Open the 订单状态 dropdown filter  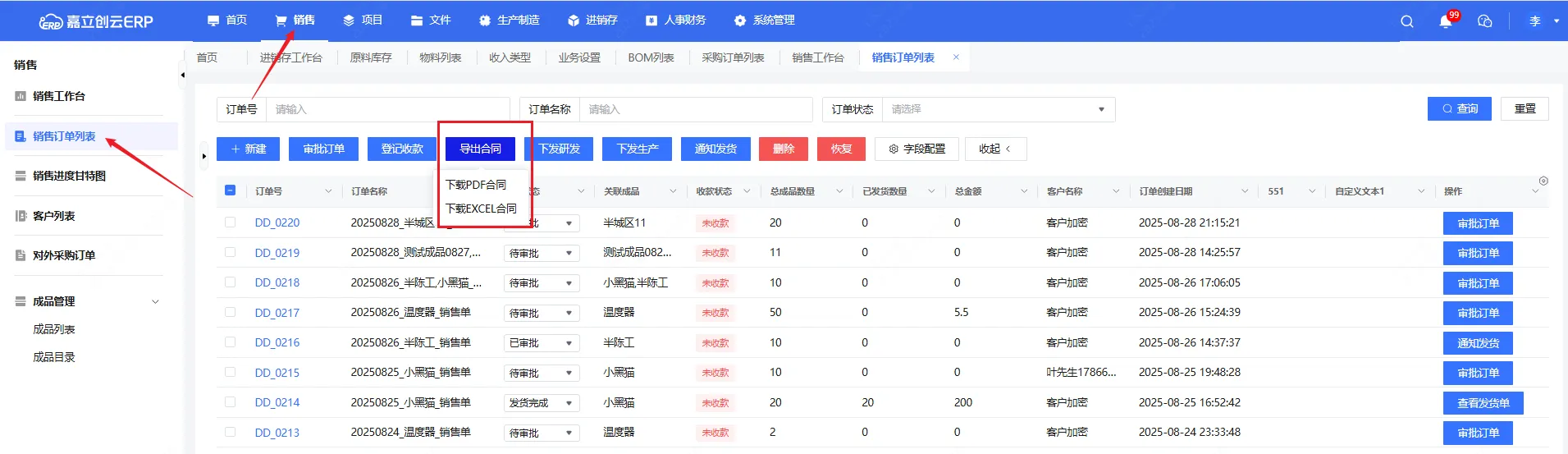click(998, 109)
